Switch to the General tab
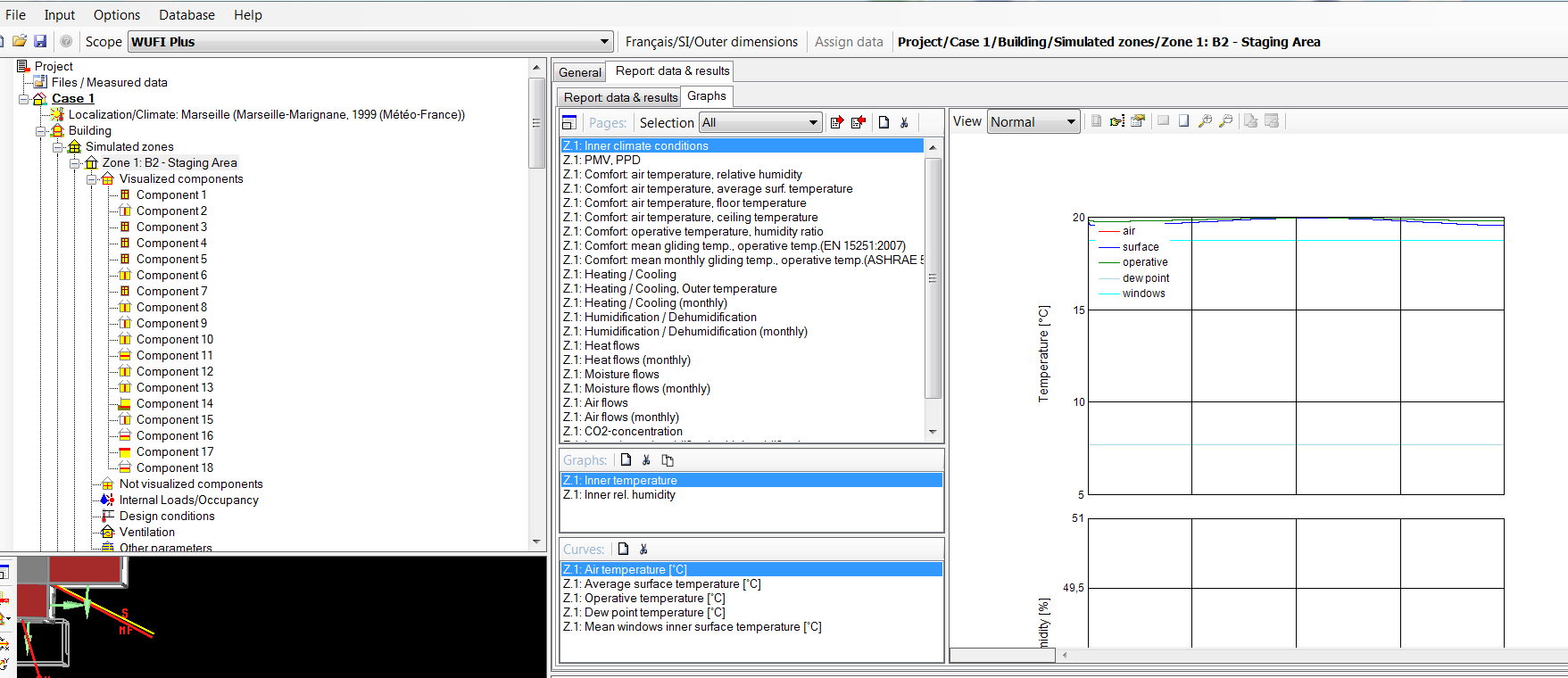This screenshot has width=1568, height=678. tap(580, 72)
